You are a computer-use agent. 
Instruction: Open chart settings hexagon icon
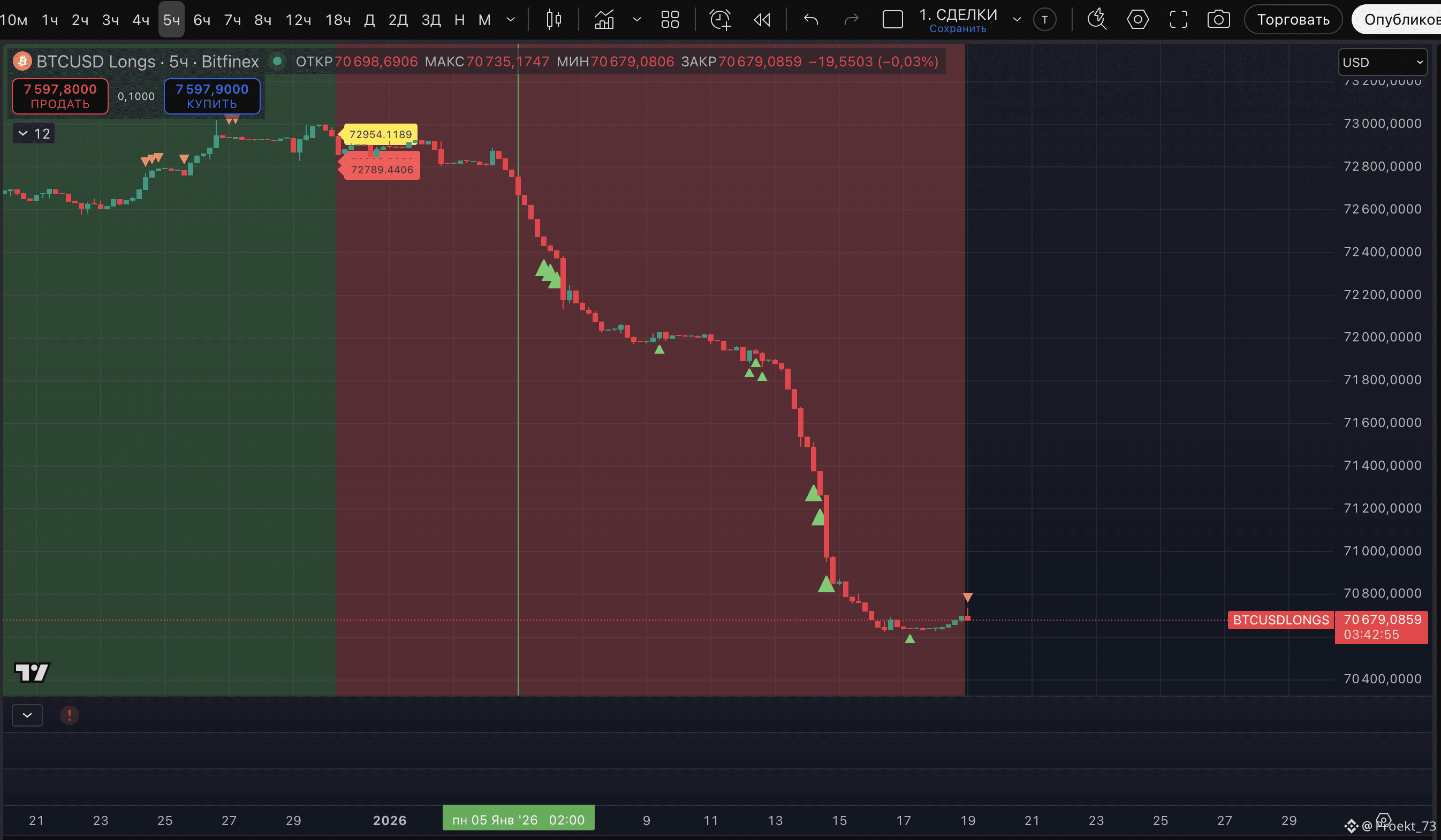click(x=1137, y=19)
